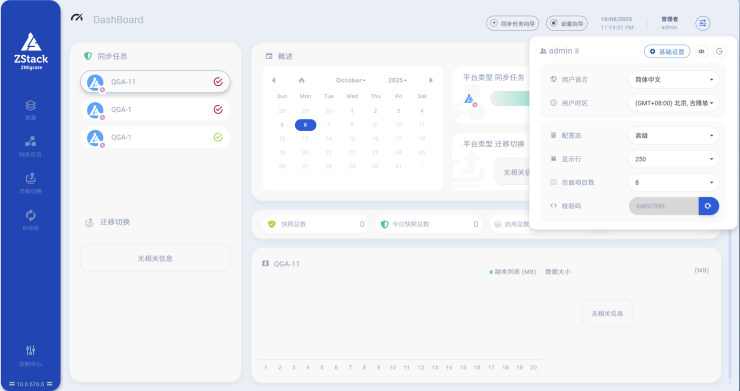Open the 资源 section in the sidebar
Image resolution: width=740 pixels, height=391 pixels.
coord(31,110)
